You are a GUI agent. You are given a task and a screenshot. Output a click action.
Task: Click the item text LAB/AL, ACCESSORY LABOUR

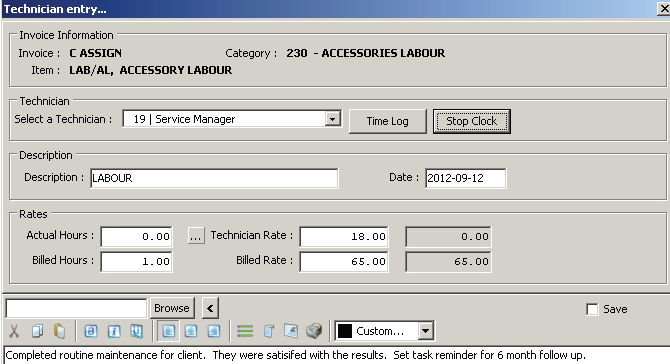tap(150, 70)
